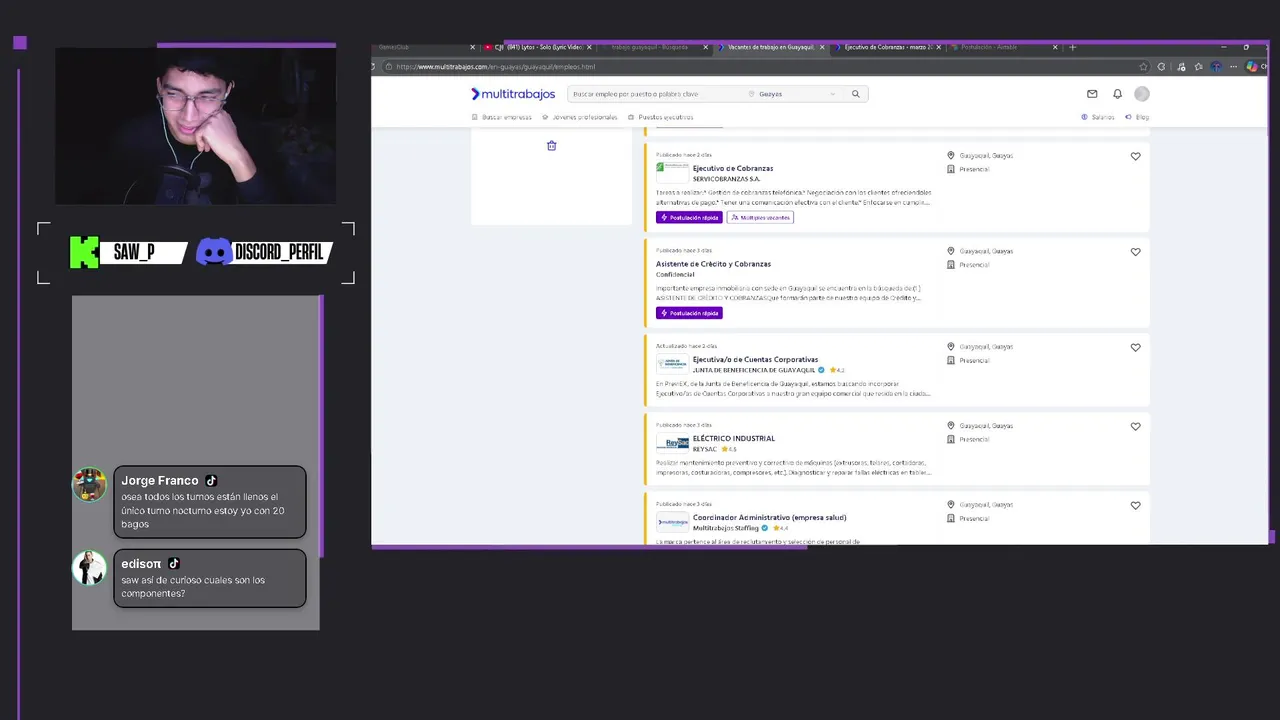Click the Multitrabajos Staffing company name
The width and height of the screenshot is (1280, 720).
click(x=727, y=528)
